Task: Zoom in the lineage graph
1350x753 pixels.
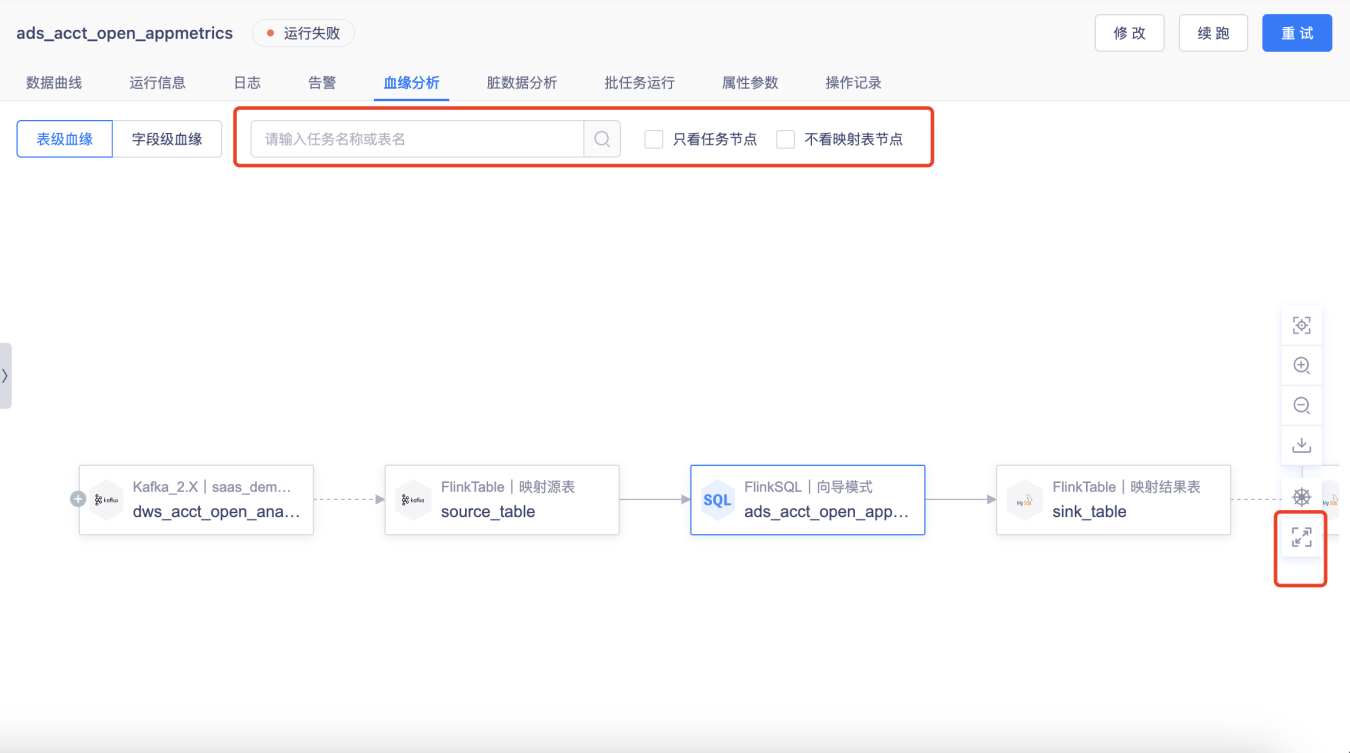Action: pyautogui.click(x=1301, y=366)
